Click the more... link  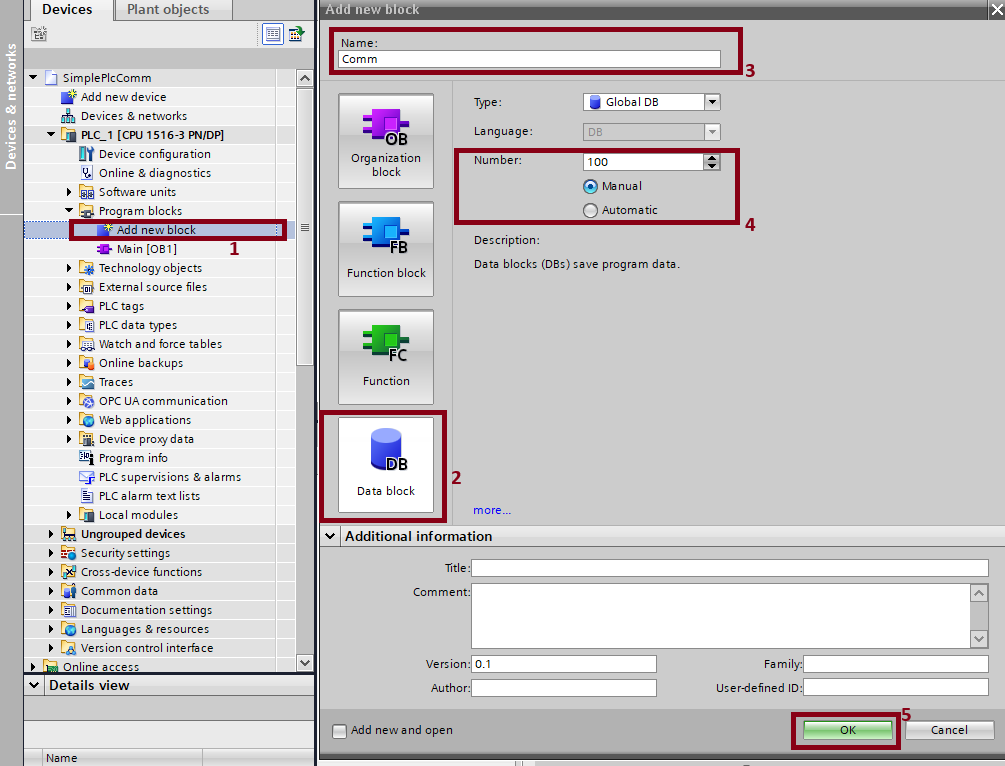492,510
